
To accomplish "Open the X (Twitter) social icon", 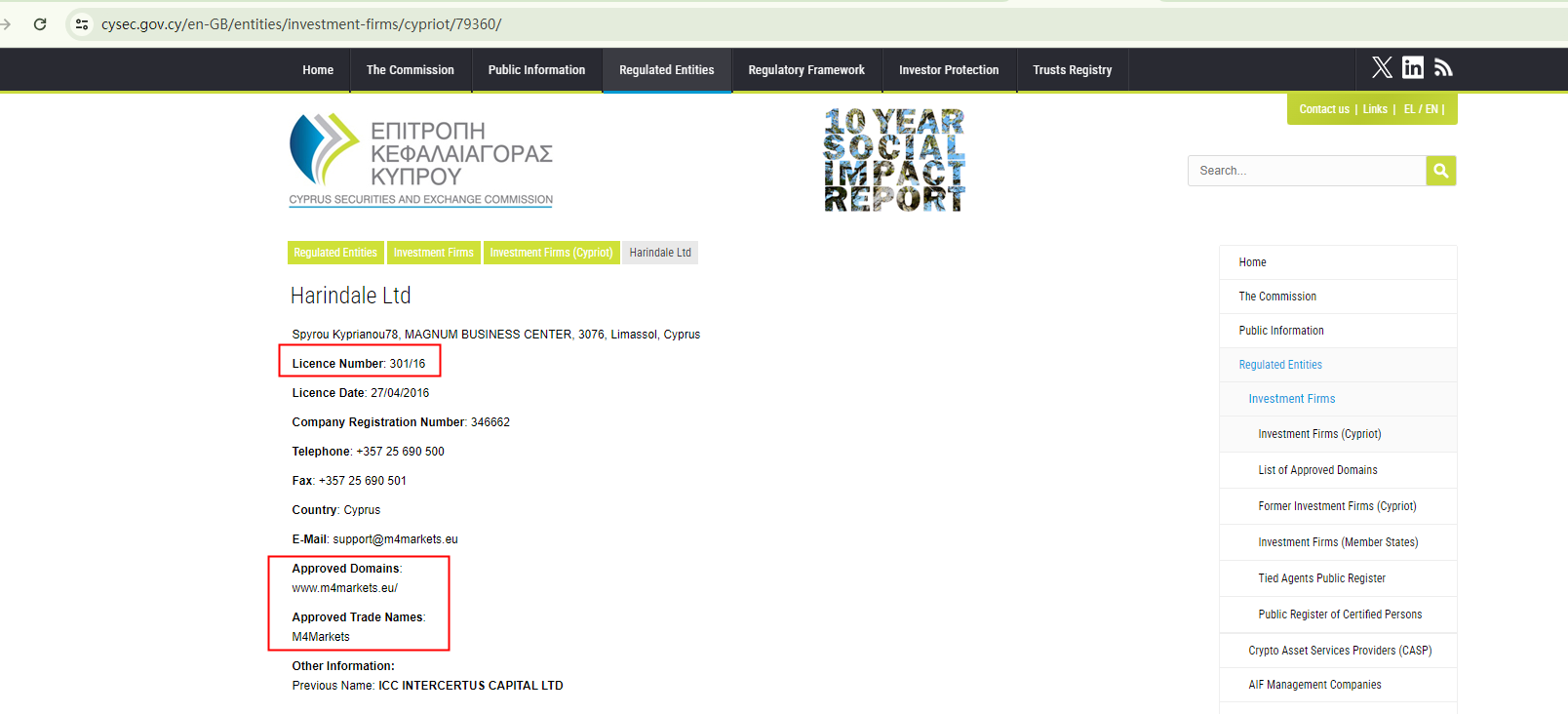I will [x=1382, y=67].
